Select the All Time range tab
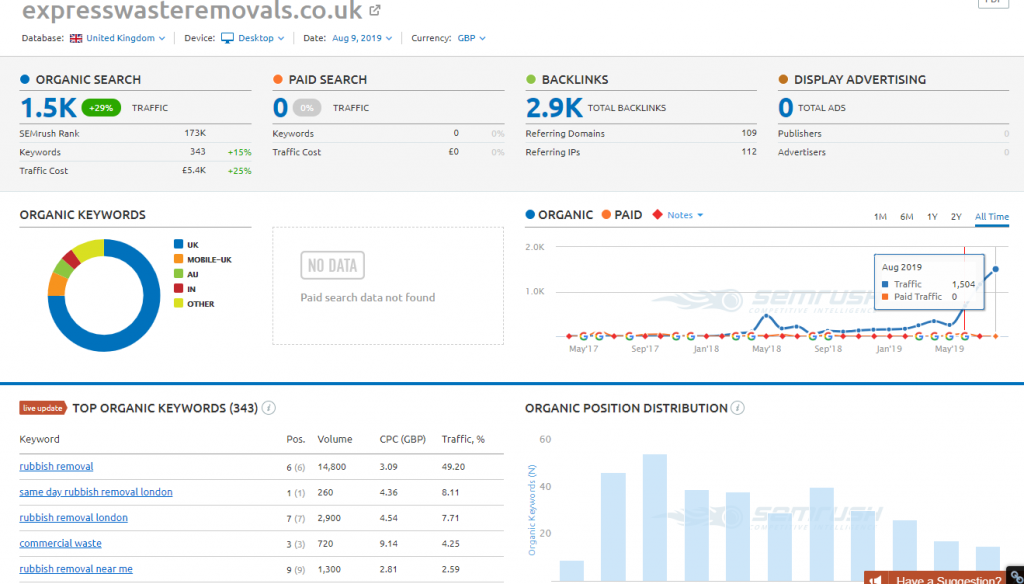The height and width of the screenshot is (584, 1024). (x=991, y=217)
